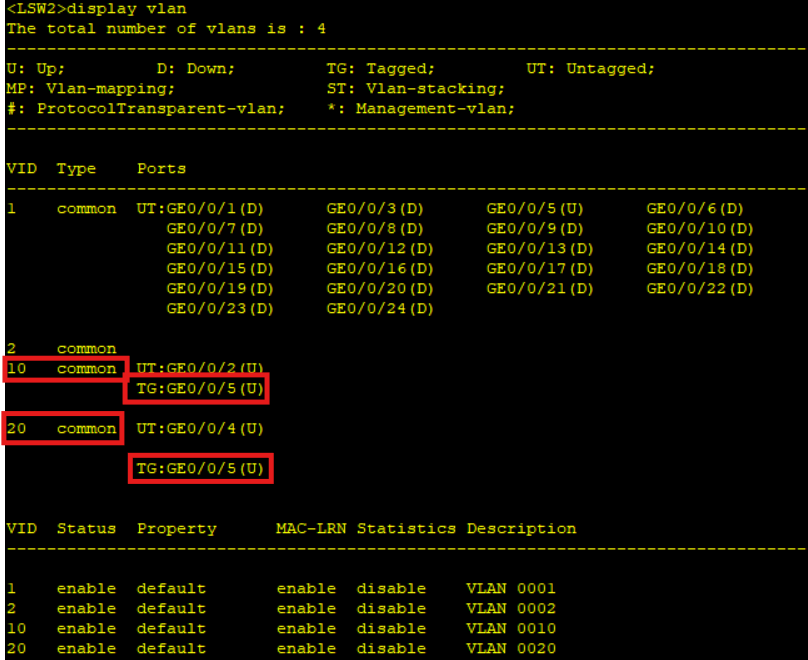Click port GE0/0/19(D)
808x660 pixels.
click(x=220, y=289)
